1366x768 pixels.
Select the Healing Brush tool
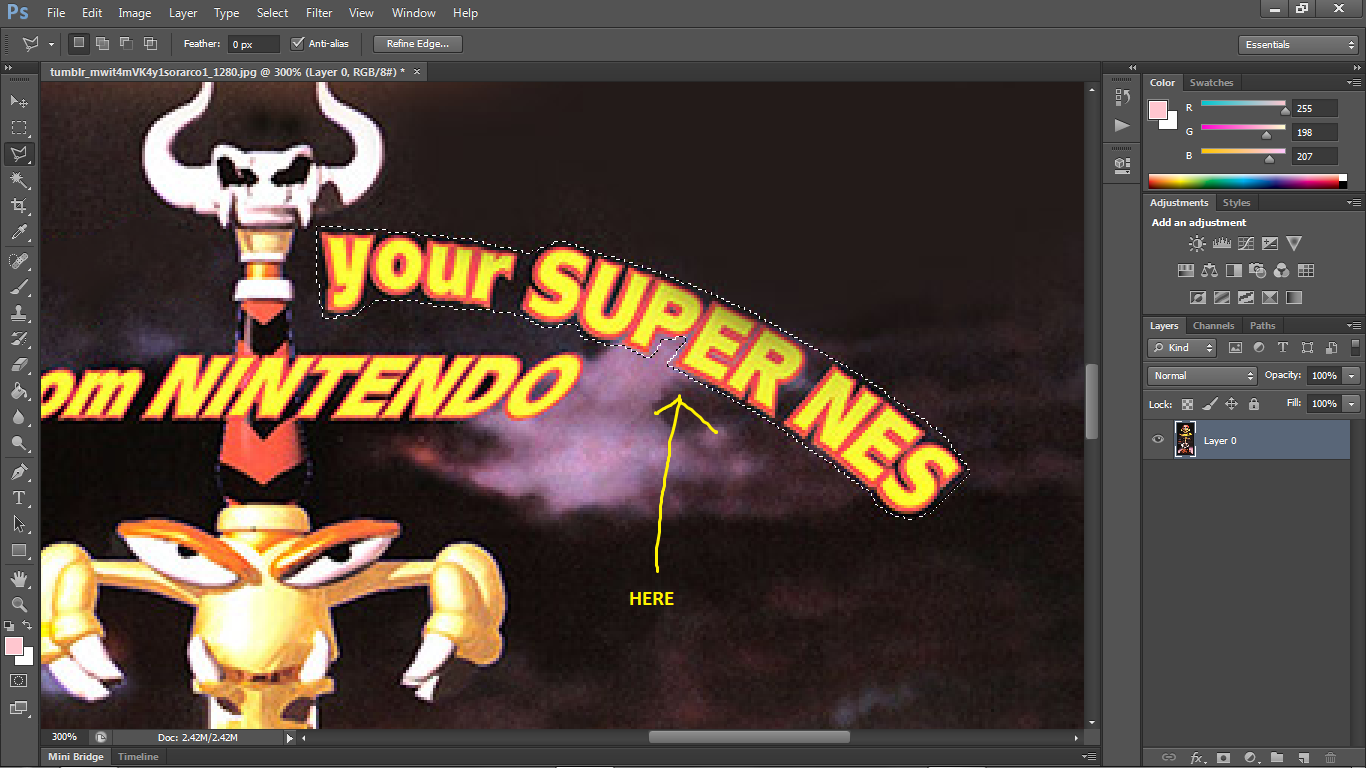point(19,261)
